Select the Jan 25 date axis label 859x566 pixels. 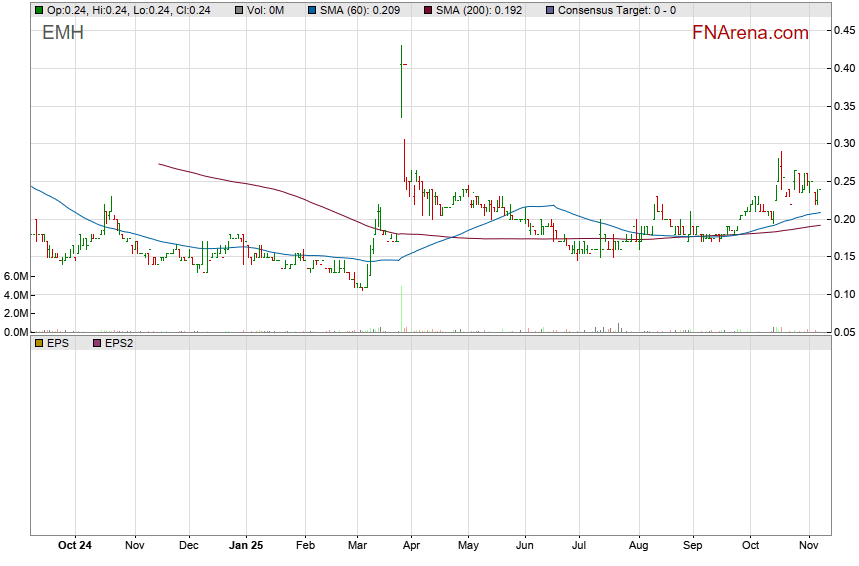tap(246, 546)
